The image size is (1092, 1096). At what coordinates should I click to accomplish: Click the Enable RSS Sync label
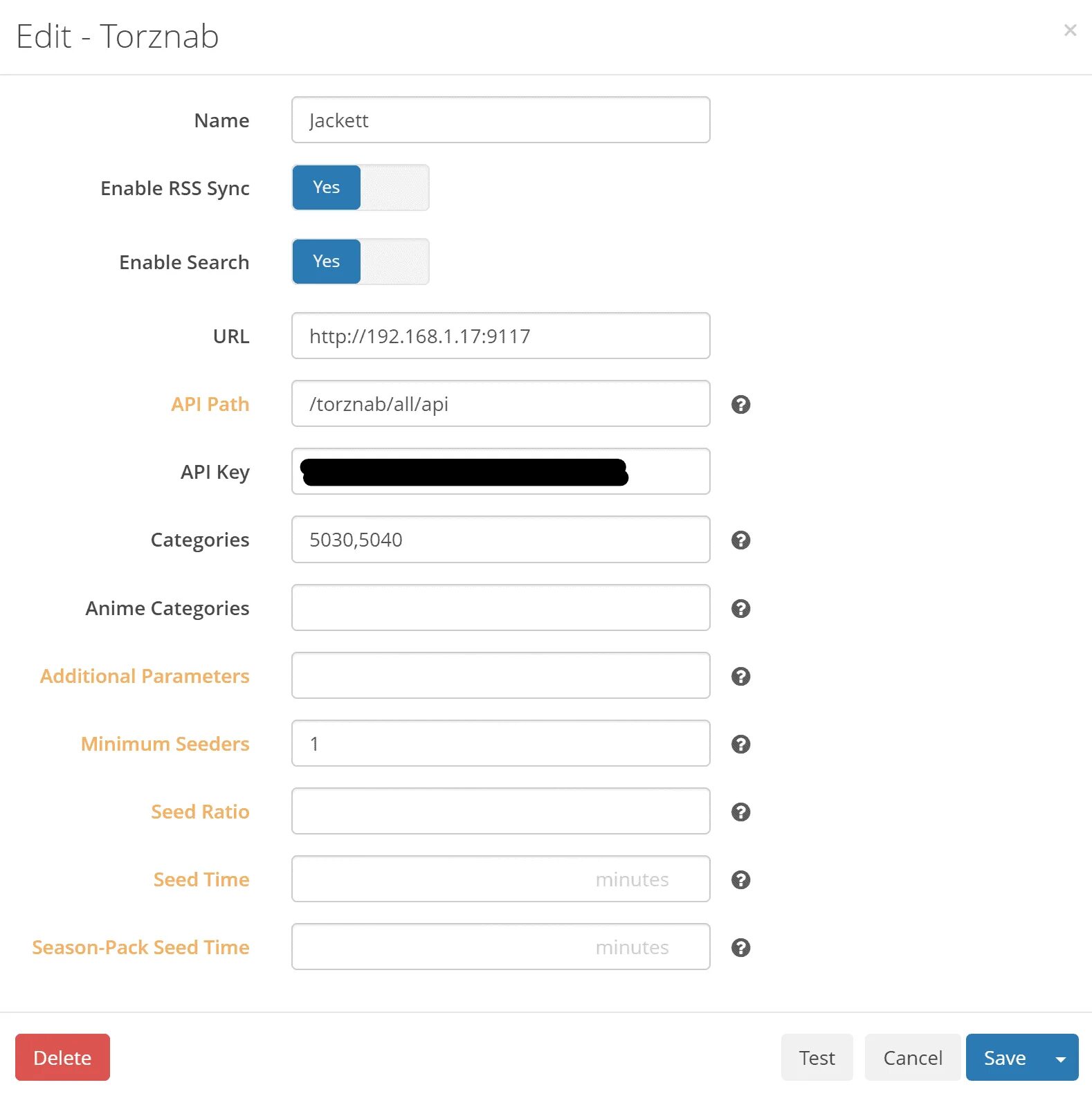(175, 188)
